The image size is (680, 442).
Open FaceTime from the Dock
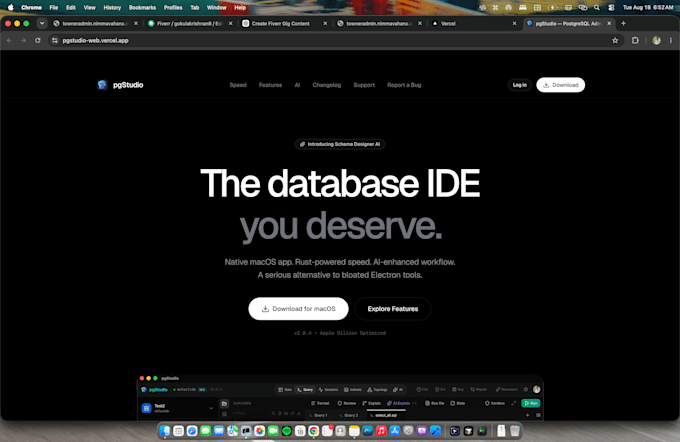pos(273,431)
